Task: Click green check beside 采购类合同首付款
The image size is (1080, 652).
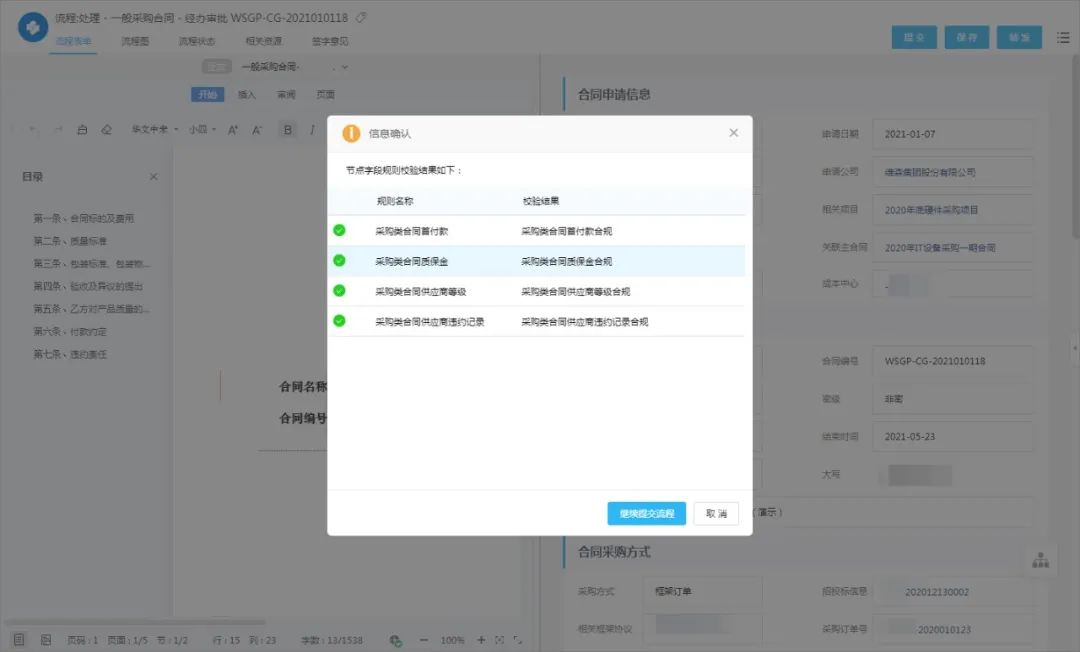Action: point(339,231)
